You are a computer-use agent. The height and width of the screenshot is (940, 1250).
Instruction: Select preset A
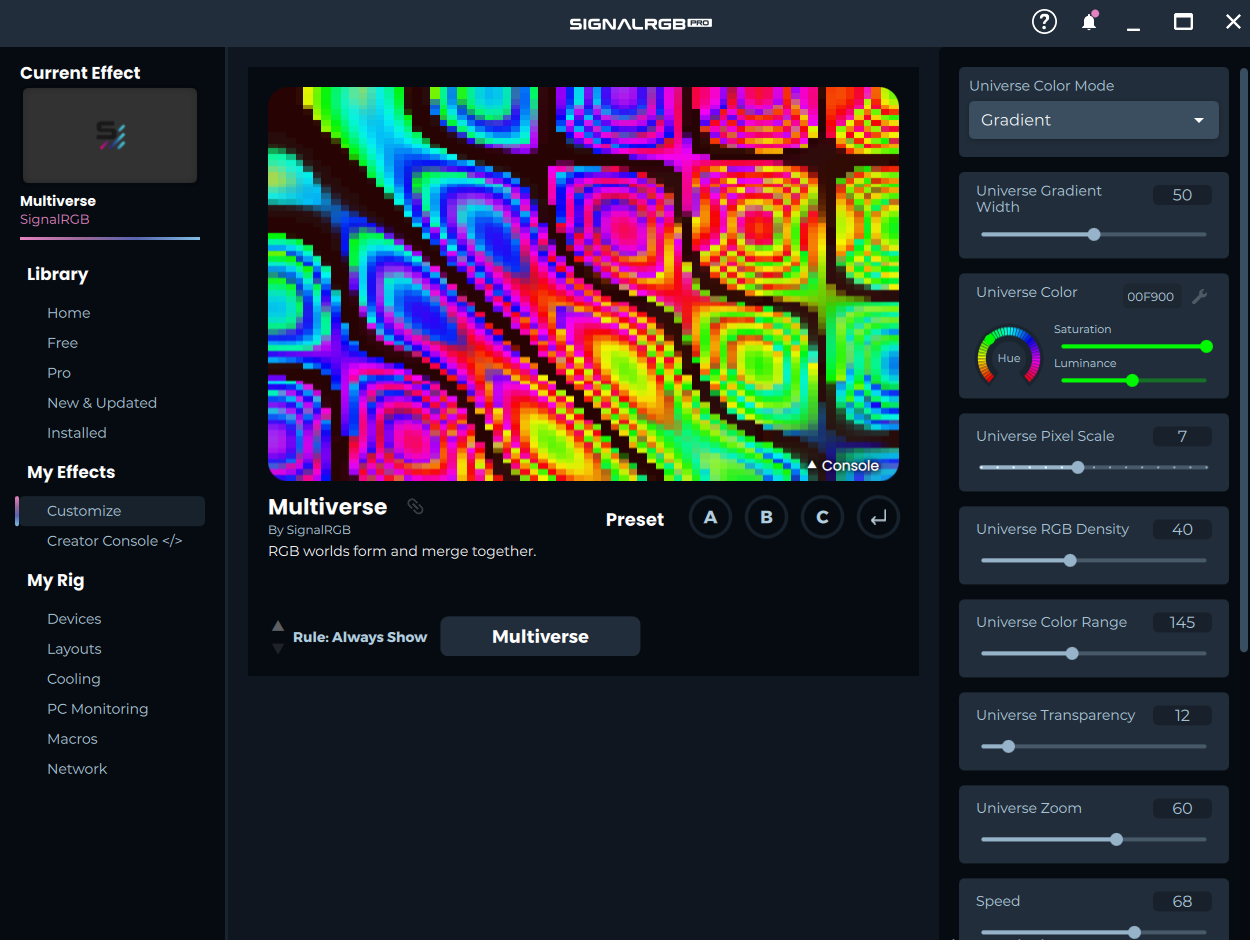[x=710, y=518]
